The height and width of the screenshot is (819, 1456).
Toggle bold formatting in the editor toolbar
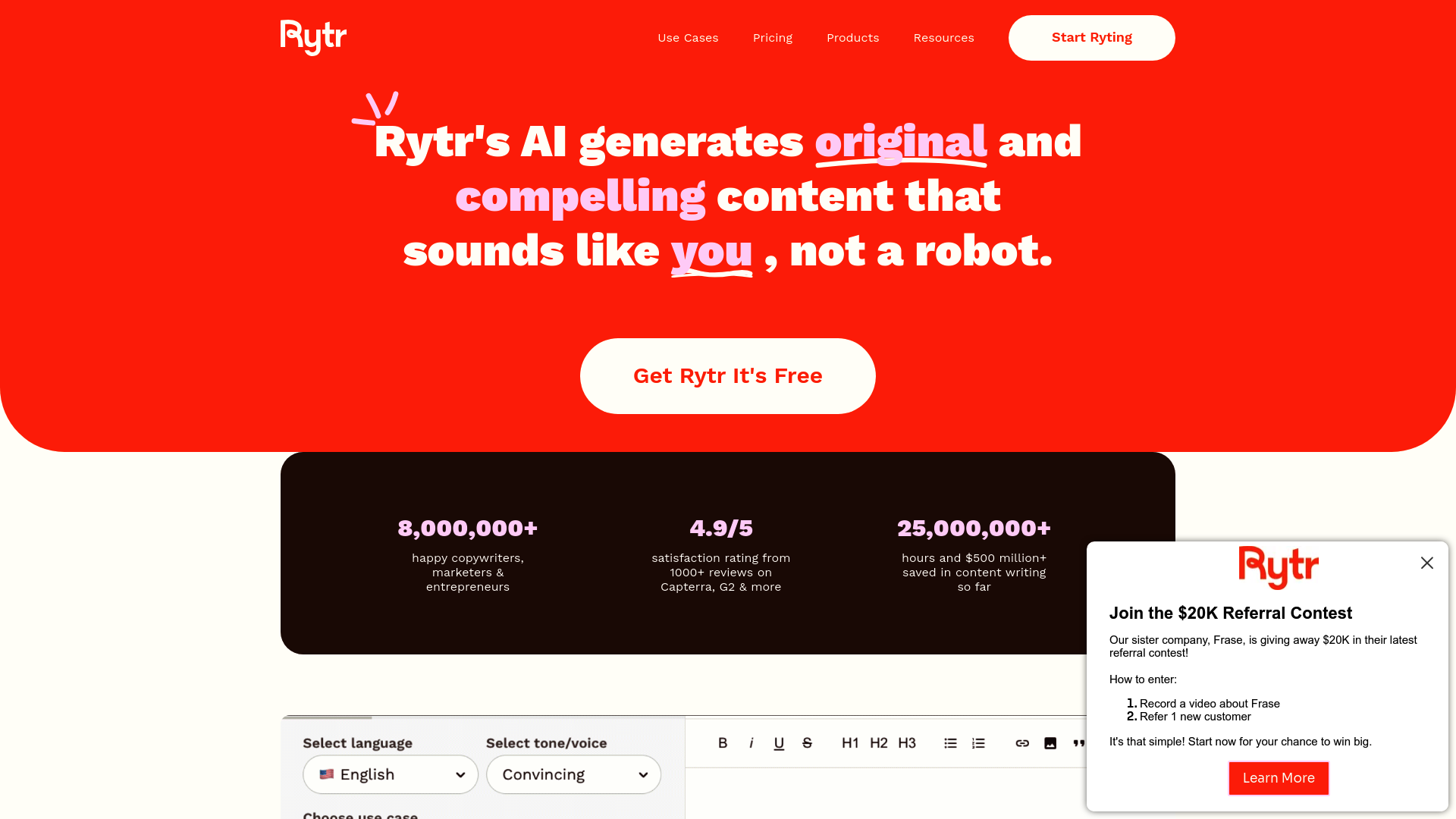723,743
